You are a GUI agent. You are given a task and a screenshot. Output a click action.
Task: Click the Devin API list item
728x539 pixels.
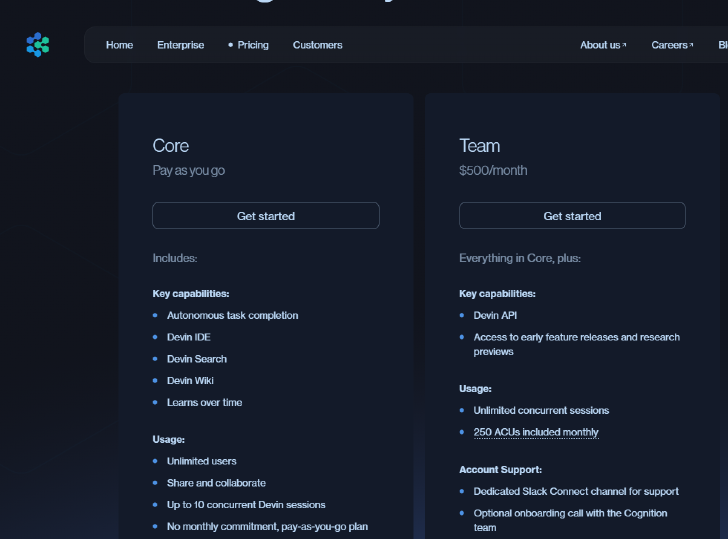pyautogui.click(x=495, y=315)
